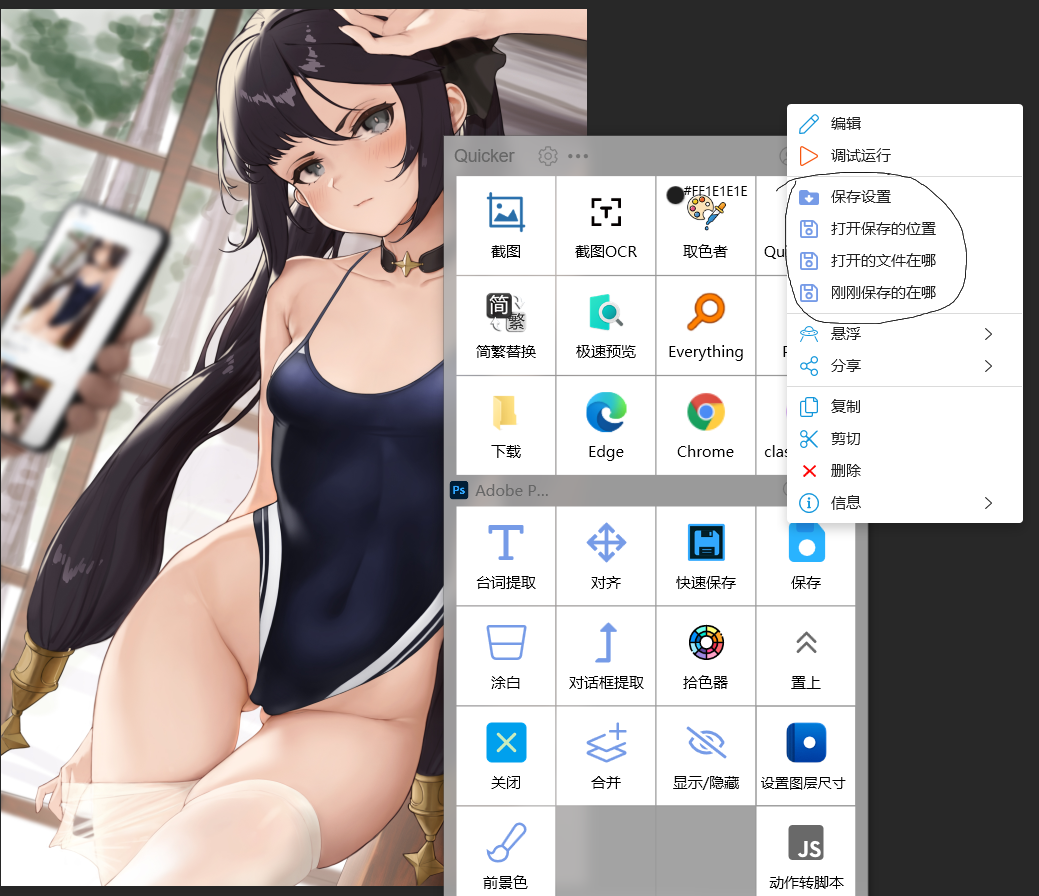Open 设置图层尺寸 action
This screenshot has height=896, width=1039.
point(806,756)
